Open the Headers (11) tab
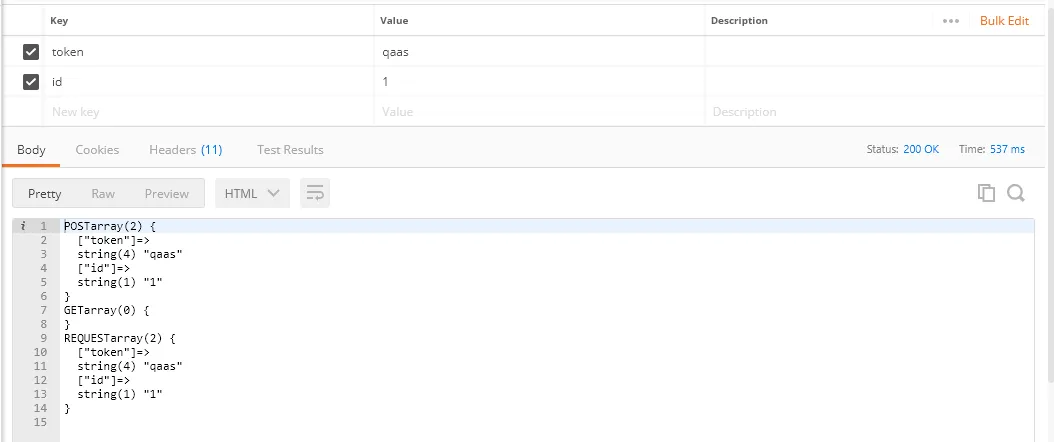Viewport: 1054px width, 442px height. click(185, 150)
